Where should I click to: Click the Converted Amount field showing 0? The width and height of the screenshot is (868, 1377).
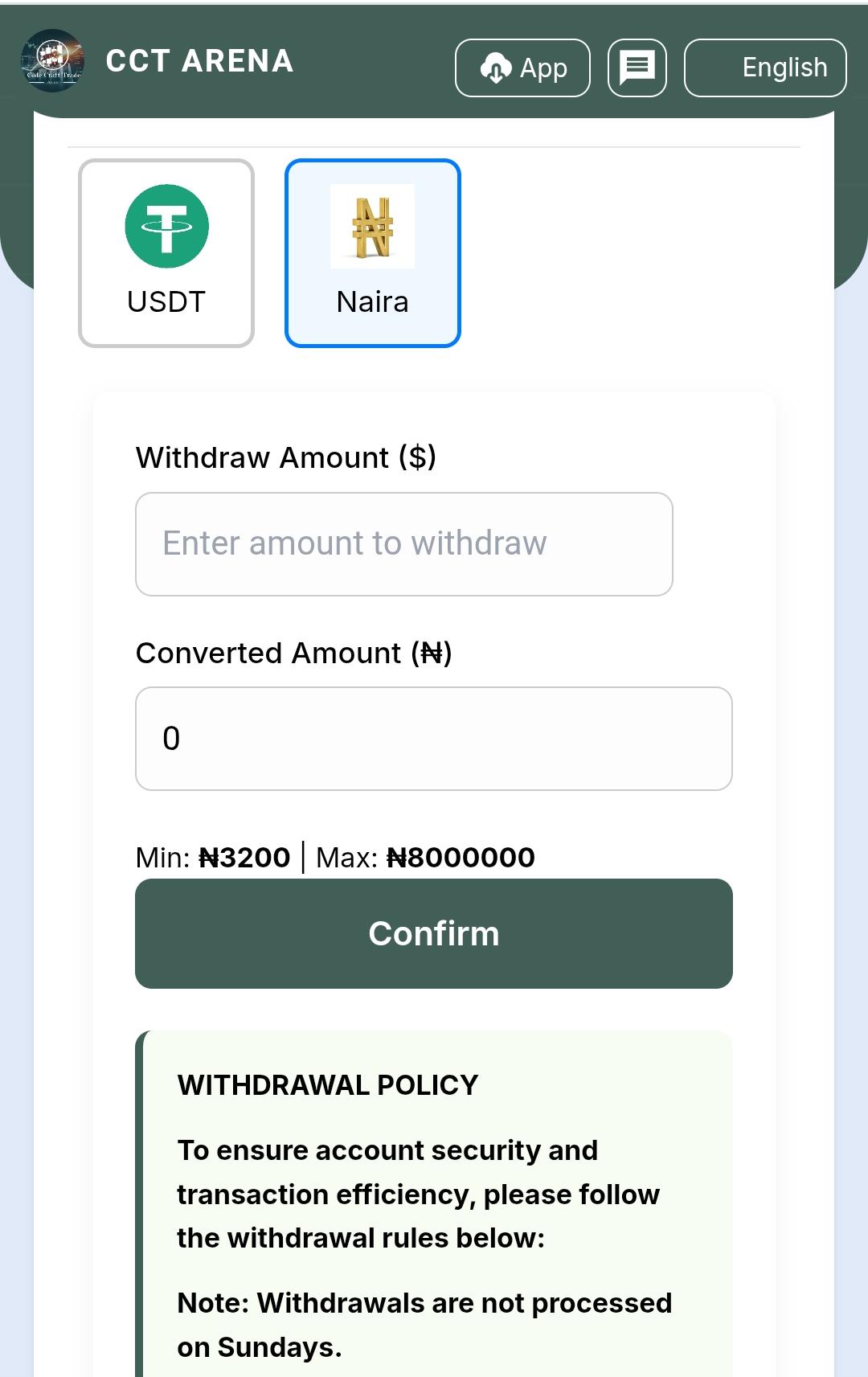[434, 738]
